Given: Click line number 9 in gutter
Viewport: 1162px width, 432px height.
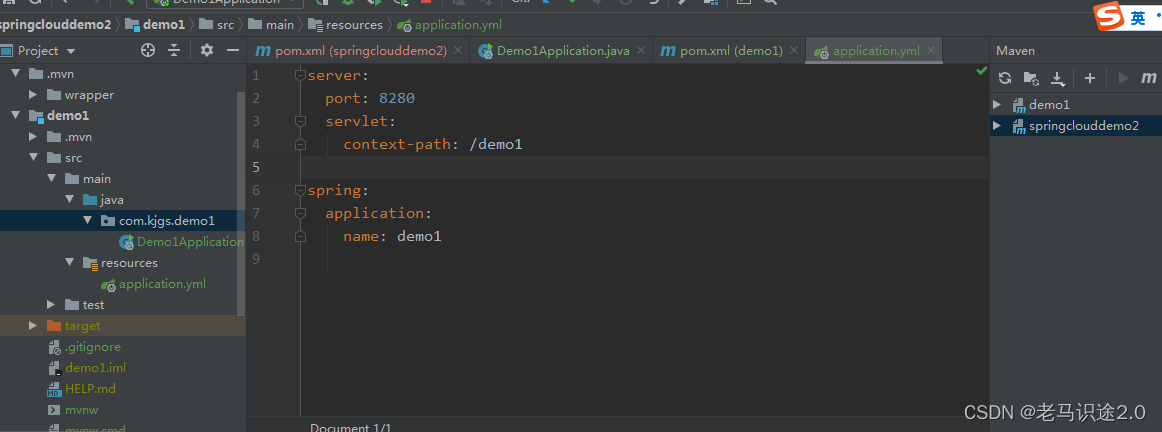Looking at the screenshot, I should [x=256, y=259].
